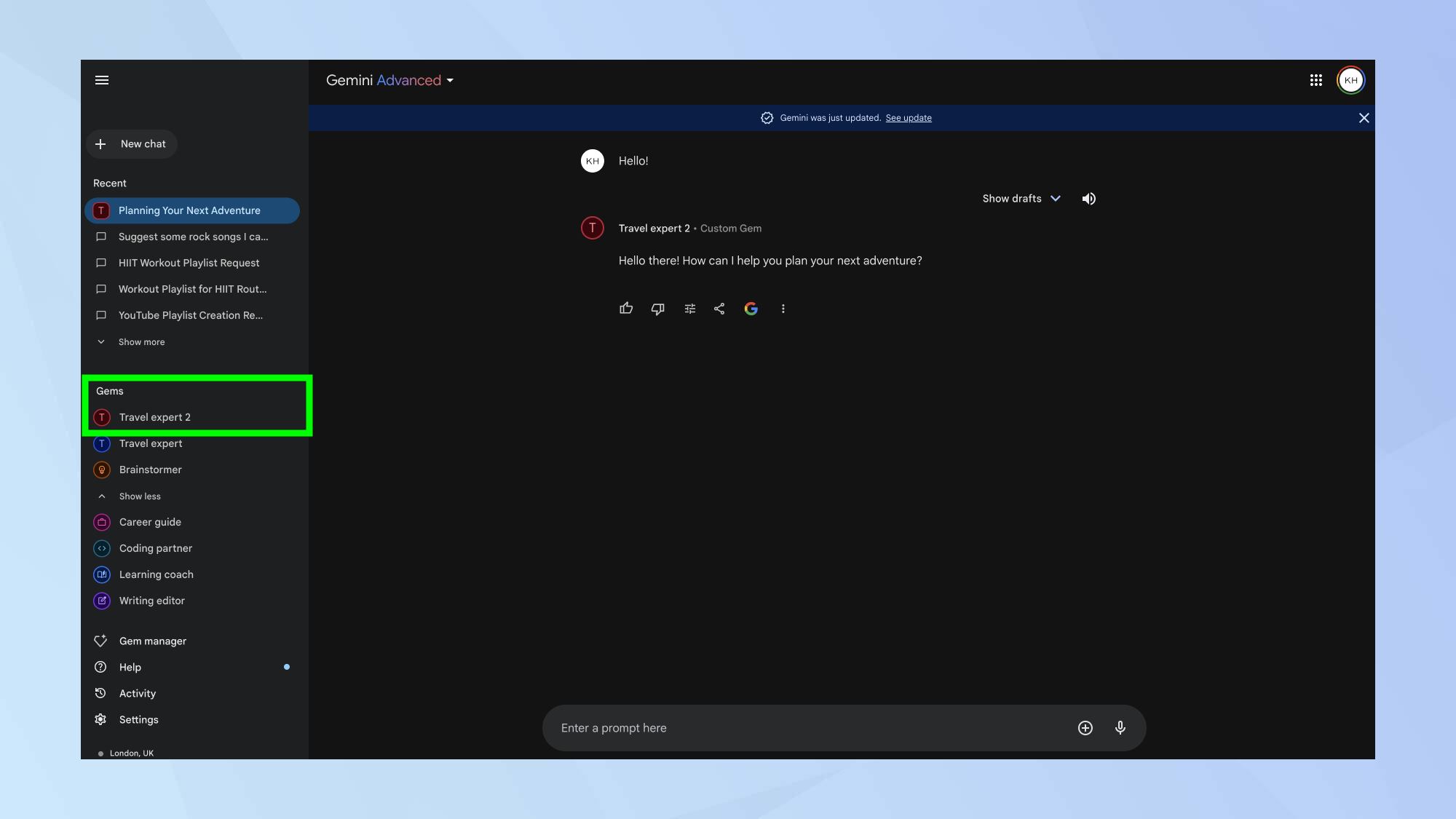
Task: Click the text-to-speech speaker icon
Action: (1088, 199)
